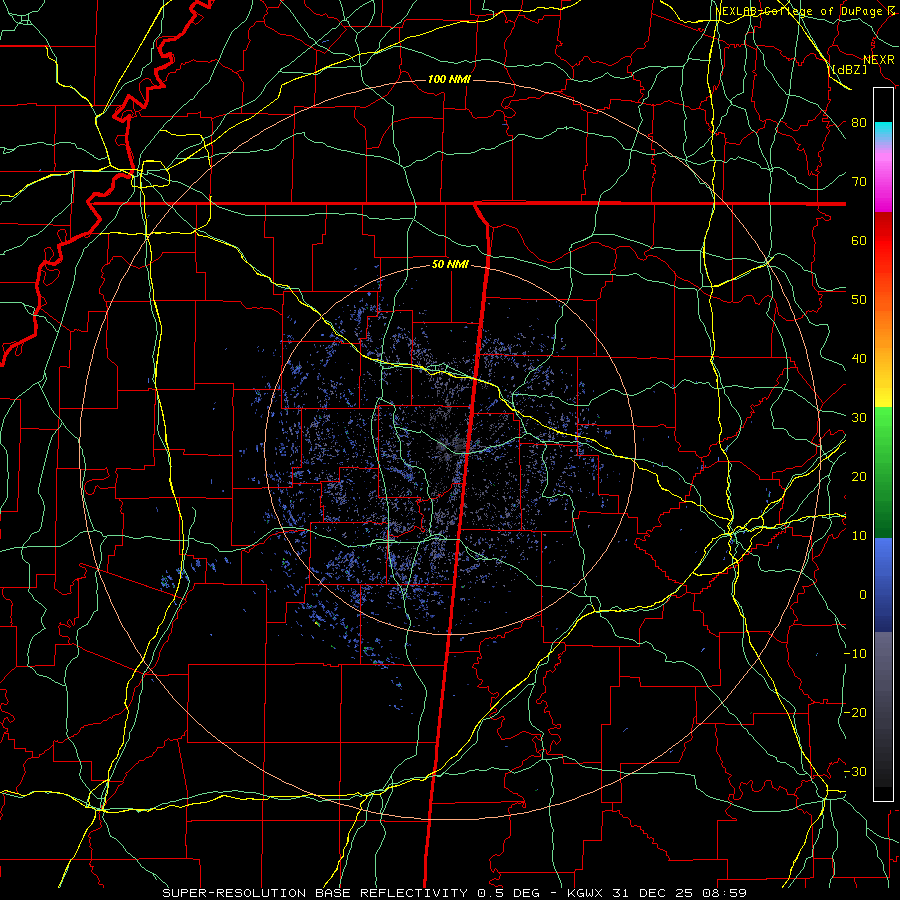Click the bright green band of the color bar
The height and width of the screenshot is (900, 900).
[x=883, y=428]
